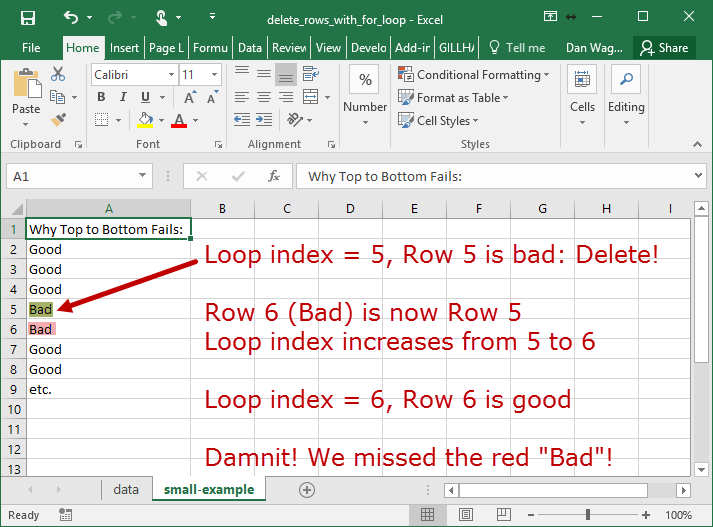Click the Cut scissors icon

coord(58,74)
